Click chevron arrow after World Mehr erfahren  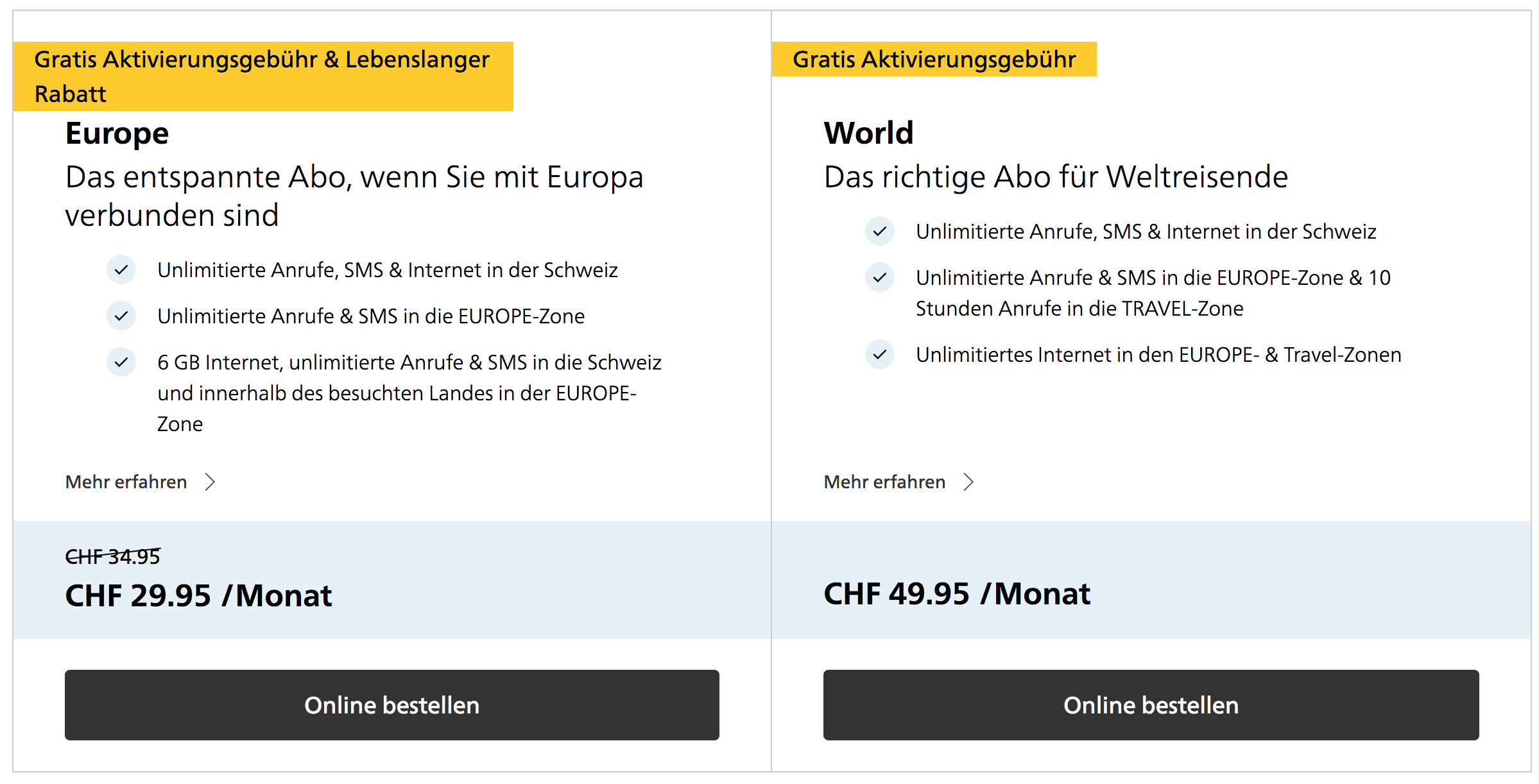[x=968, y=482]
